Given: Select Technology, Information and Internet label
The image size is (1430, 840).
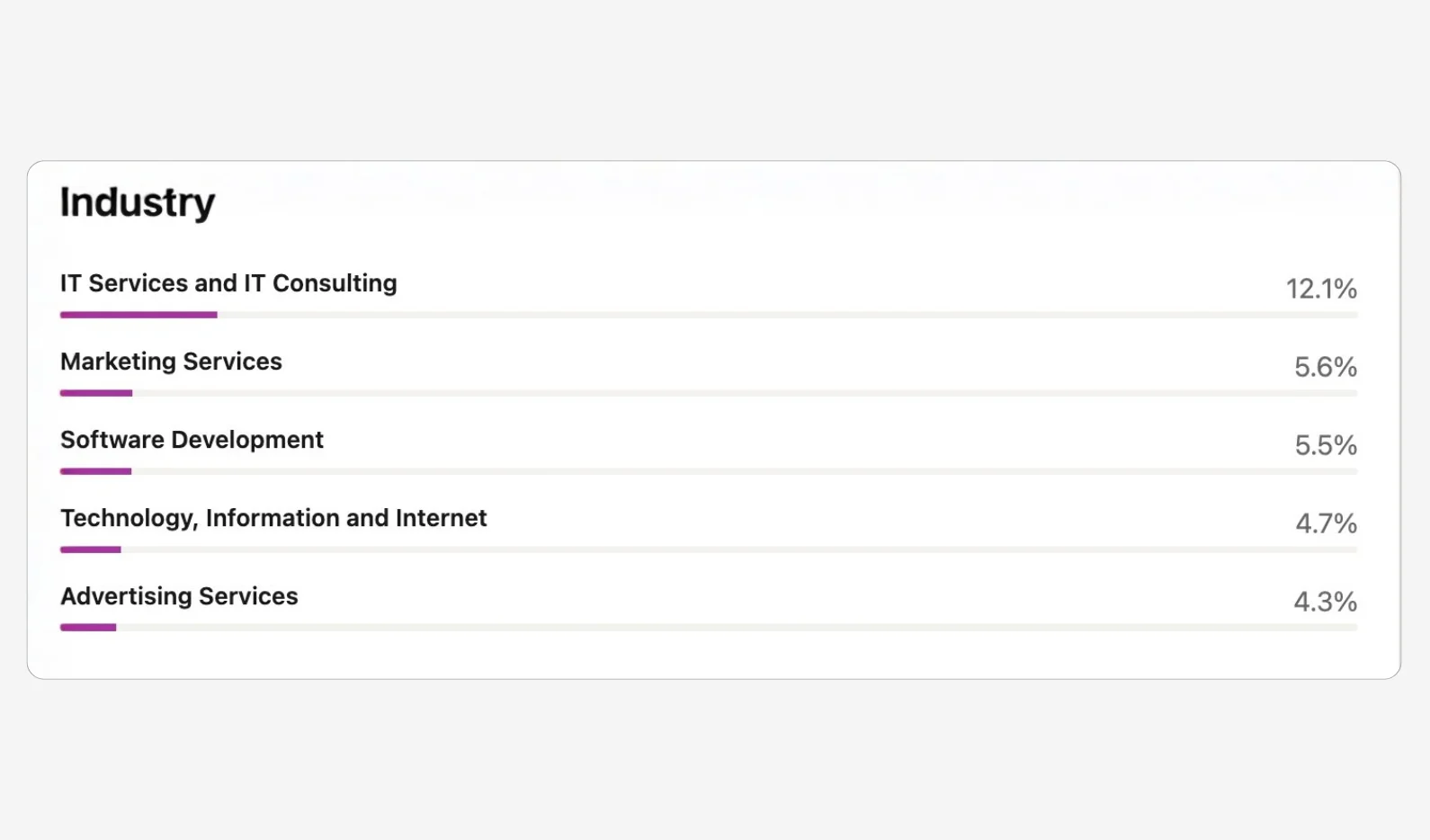Looking at the screenshot, I should 273,518.
